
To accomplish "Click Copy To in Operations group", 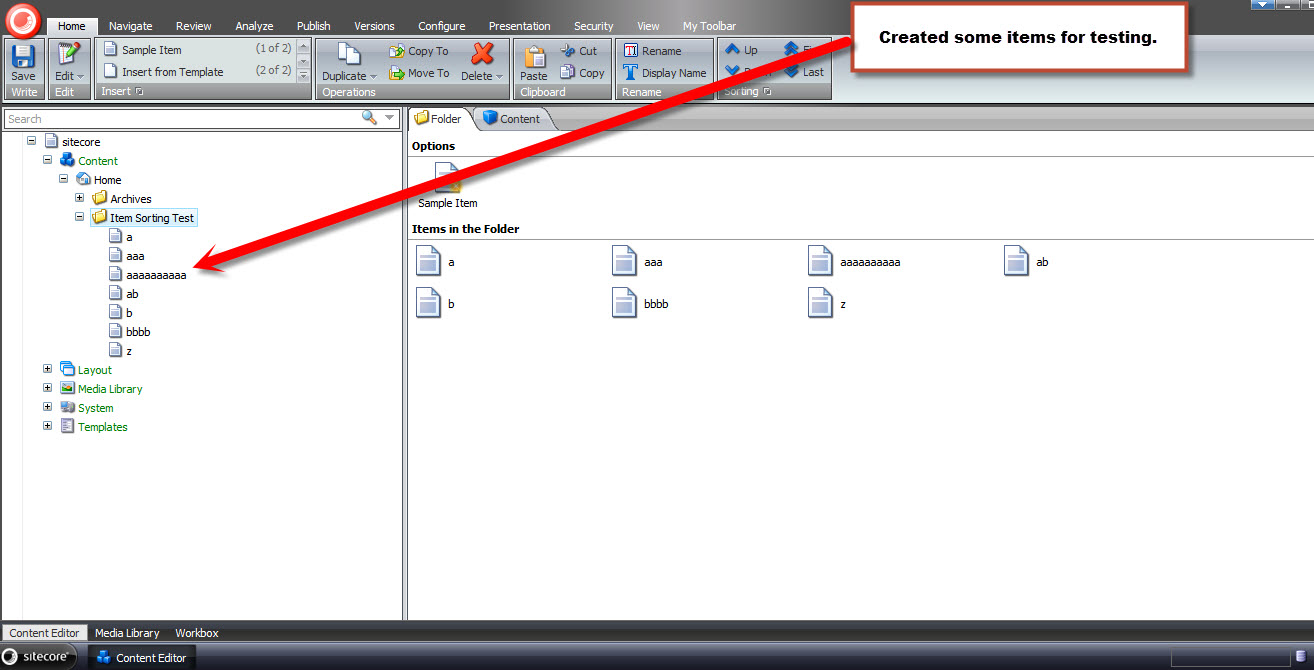I will pyautogui.click(x=419, y=51).
